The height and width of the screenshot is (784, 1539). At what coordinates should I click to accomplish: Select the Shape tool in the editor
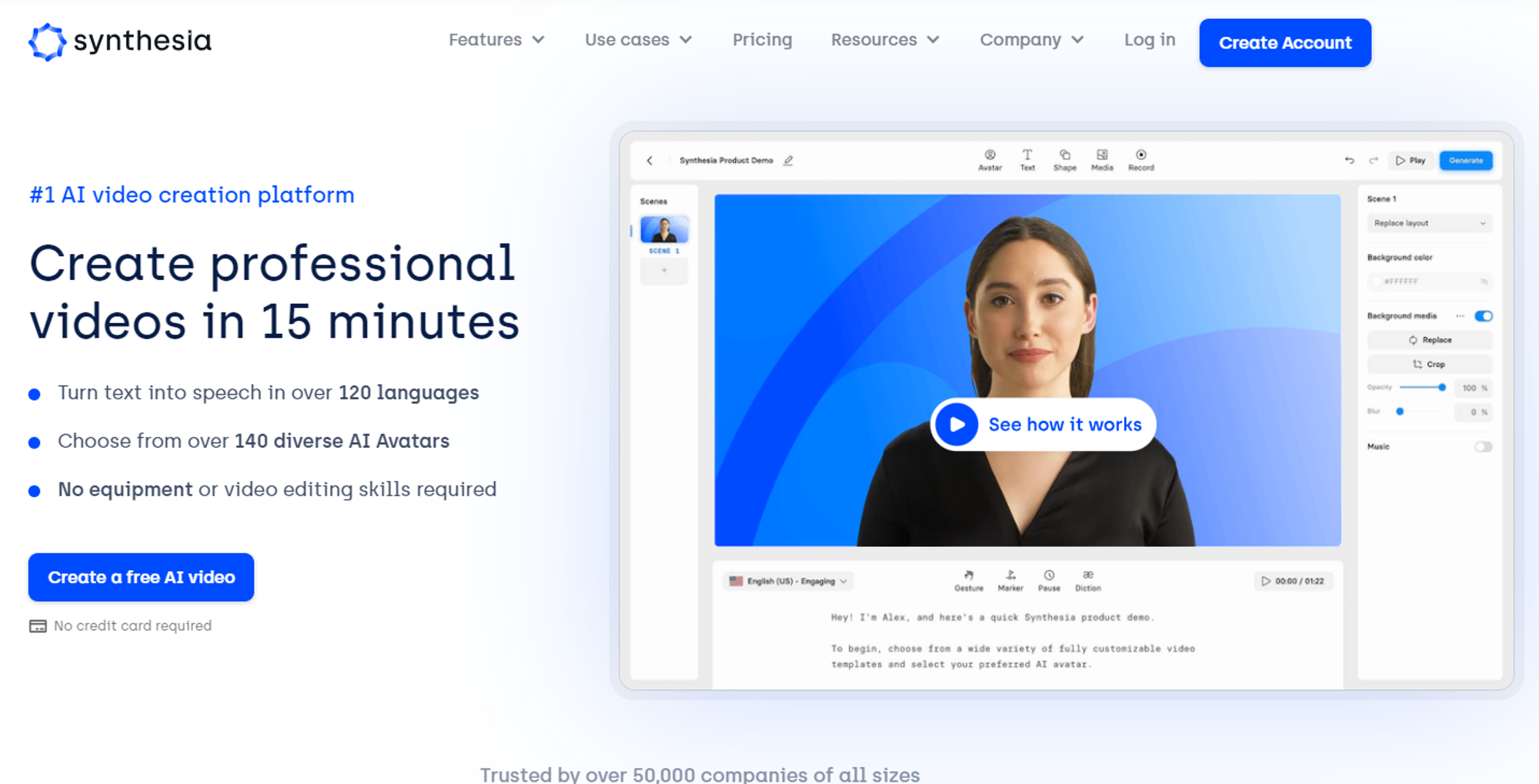[1065, 160]
